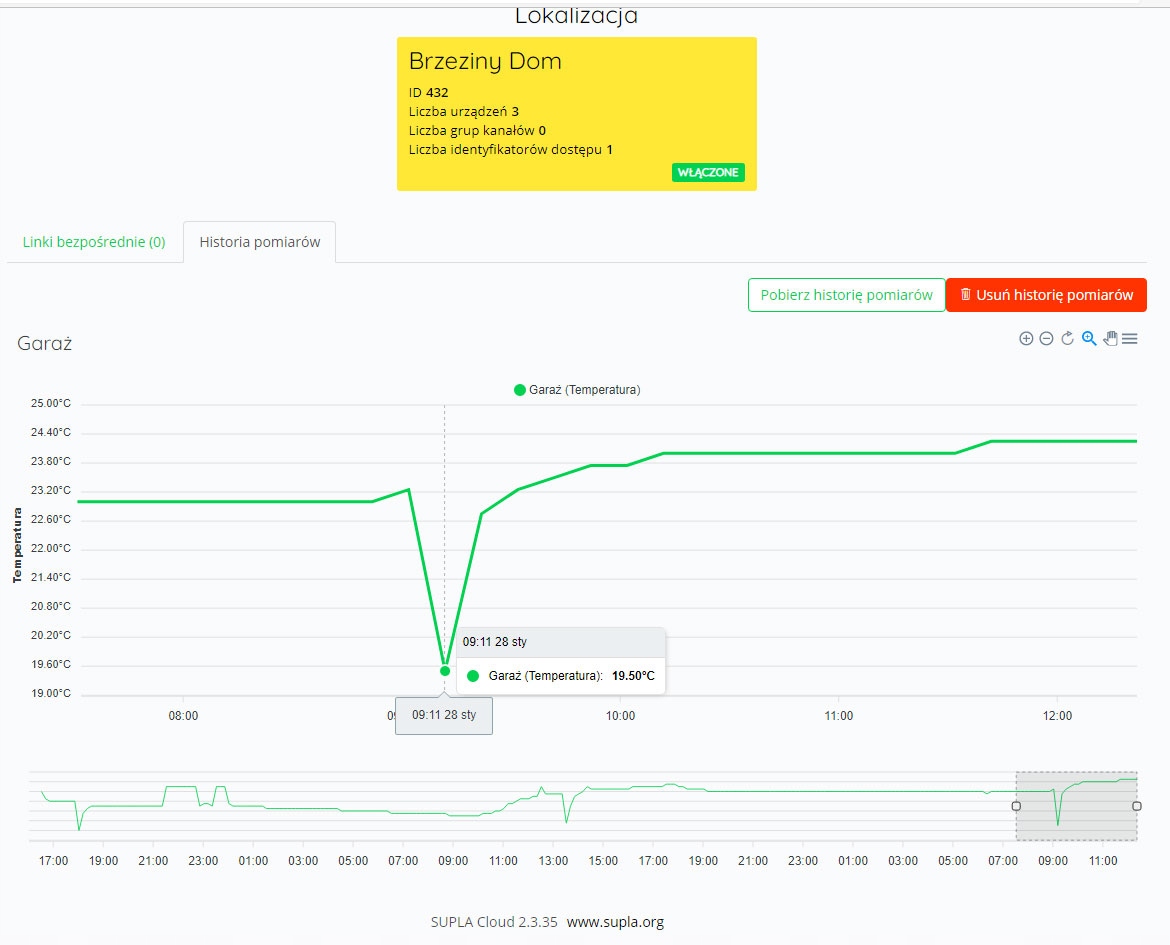Viewport: 1170px width, 945px height.
Task: Open the www.supla.org link in the footer
Action: click(616, 922)
